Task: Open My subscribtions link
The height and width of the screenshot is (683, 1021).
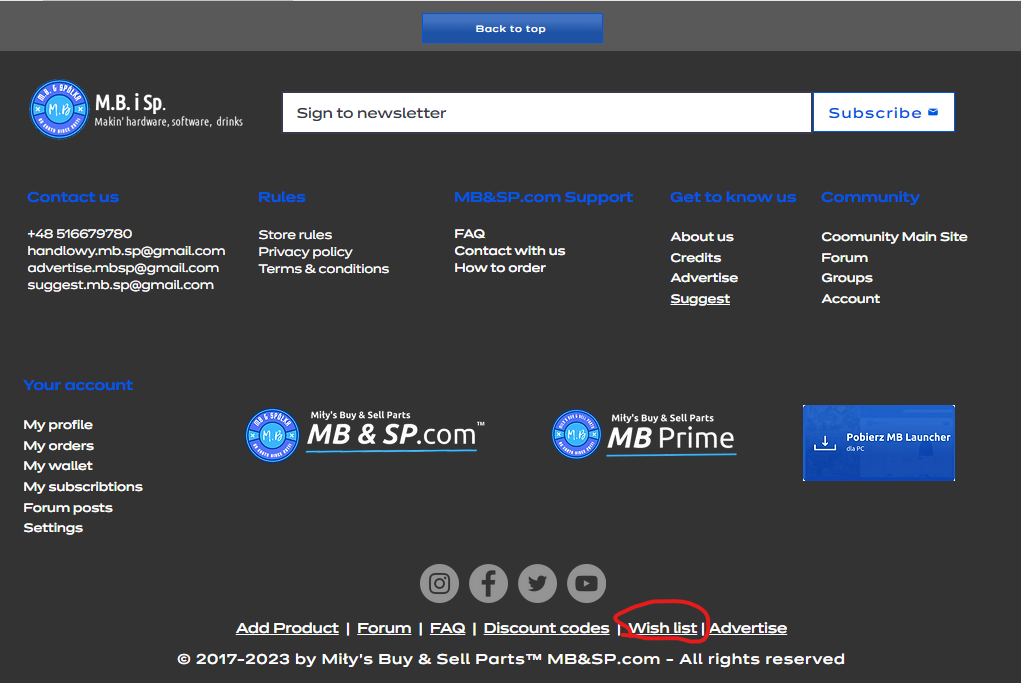Action: coord(83,487)
